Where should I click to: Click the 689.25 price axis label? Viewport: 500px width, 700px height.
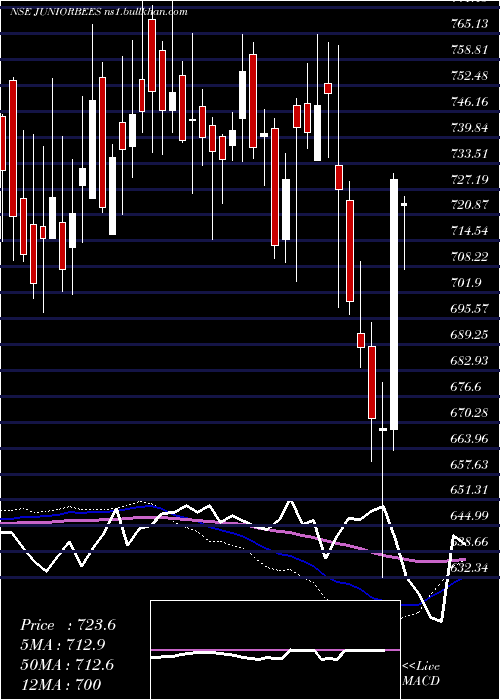click(x=470, y=334)
